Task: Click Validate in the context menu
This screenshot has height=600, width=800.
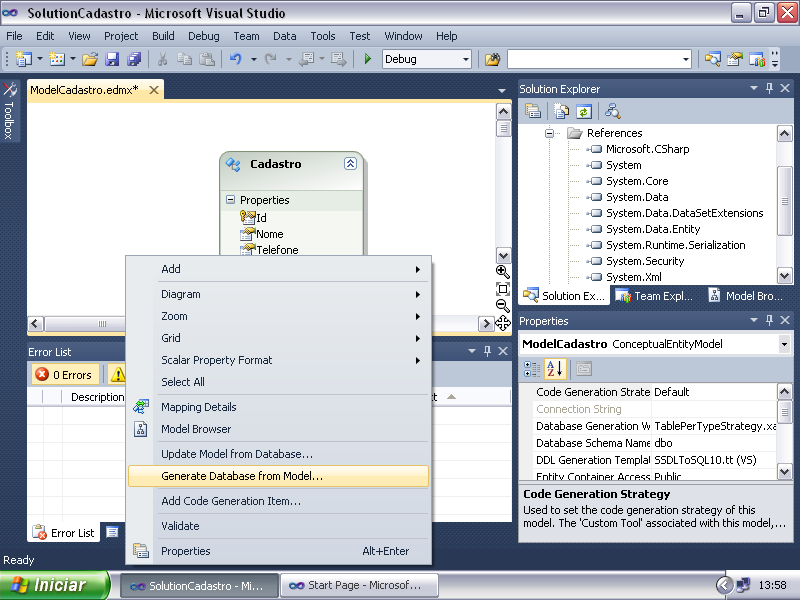Action: coord(278,526)
